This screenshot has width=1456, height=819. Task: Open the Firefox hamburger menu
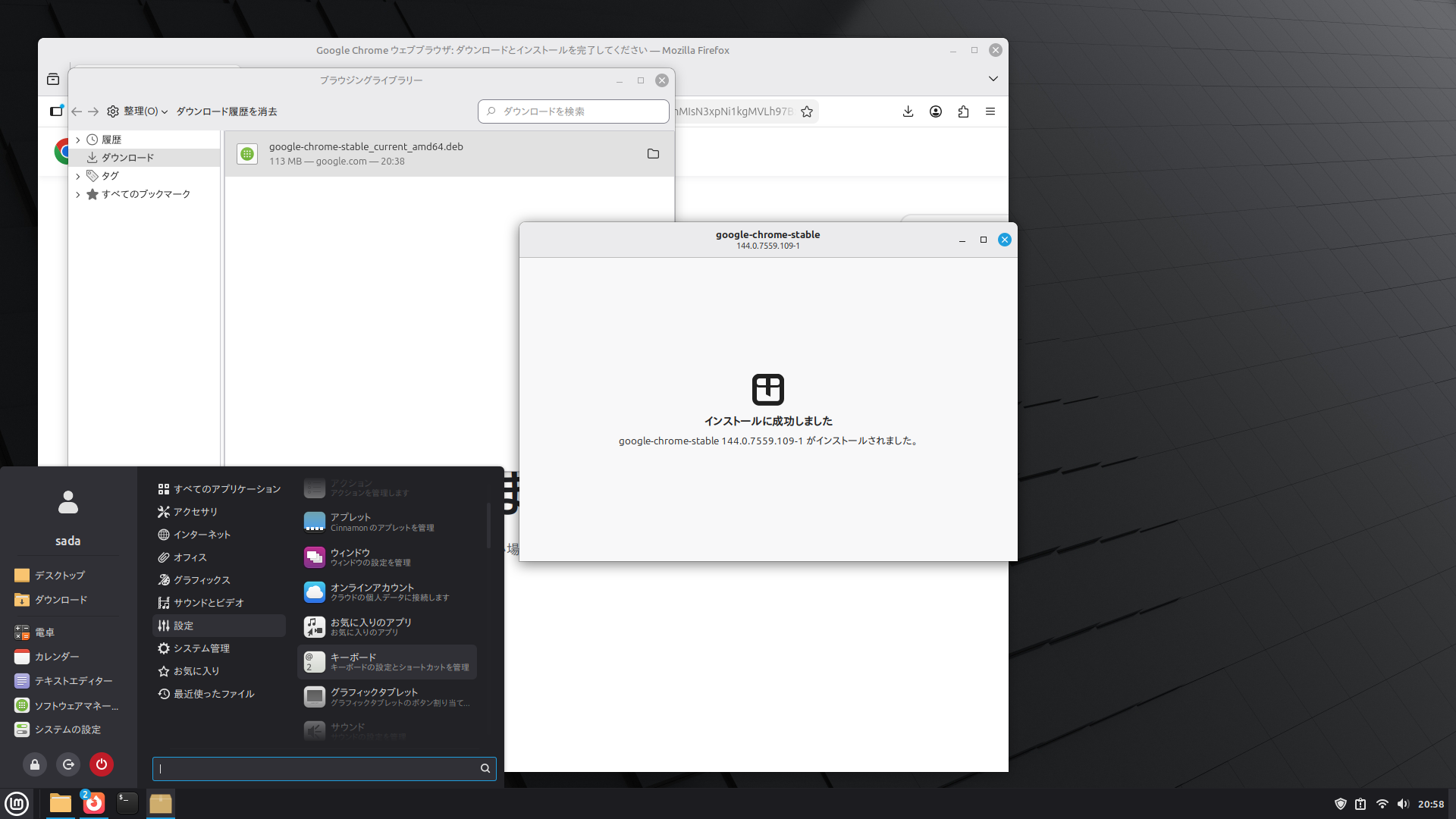[990, 111]
